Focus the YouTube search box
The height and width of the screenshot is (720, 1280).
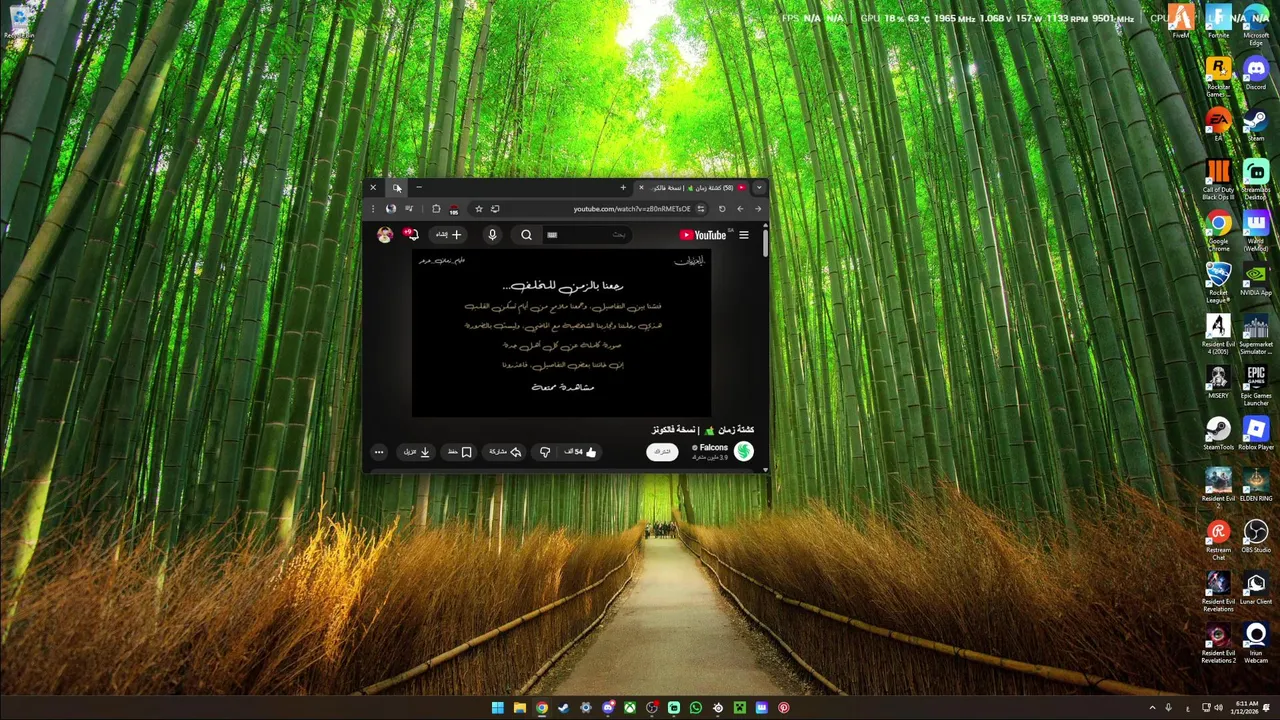click(590, 235)
